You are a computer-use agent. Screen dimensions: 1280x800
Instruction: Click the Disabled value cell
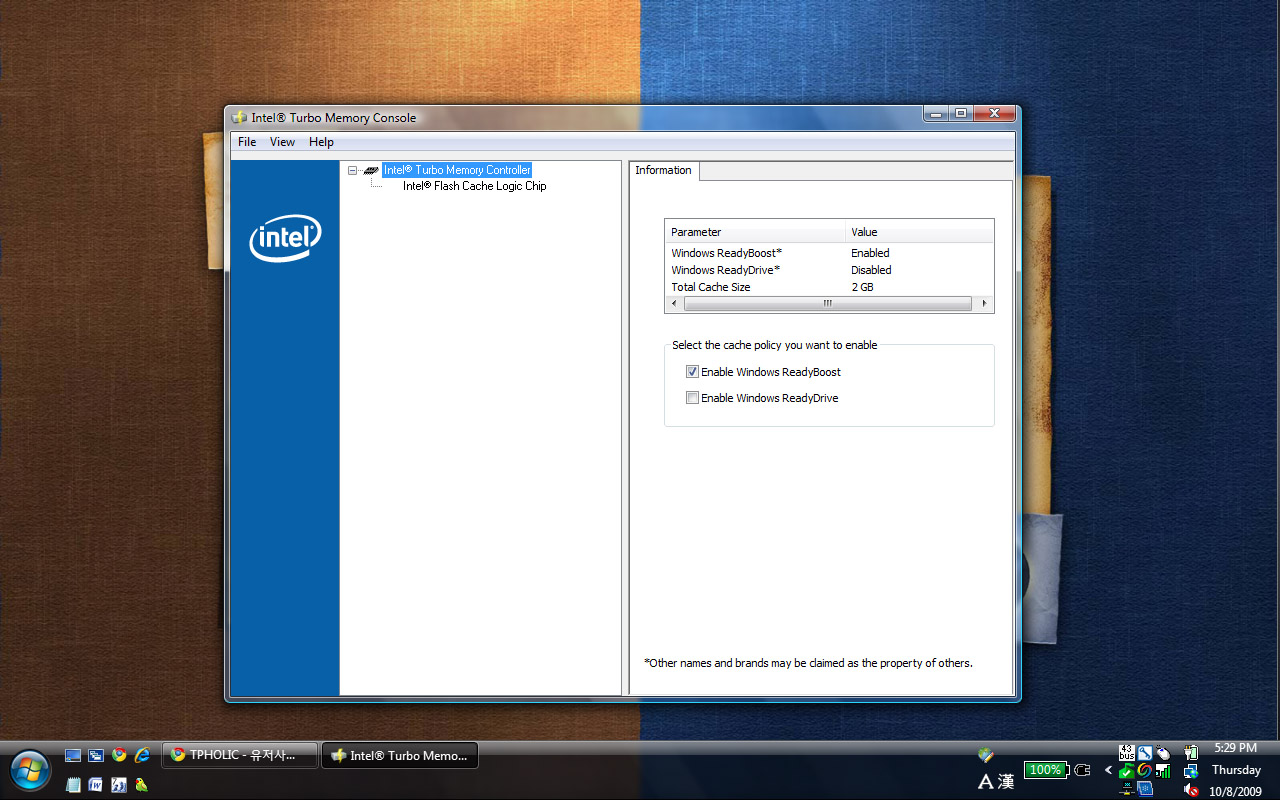tap(871, 270)
